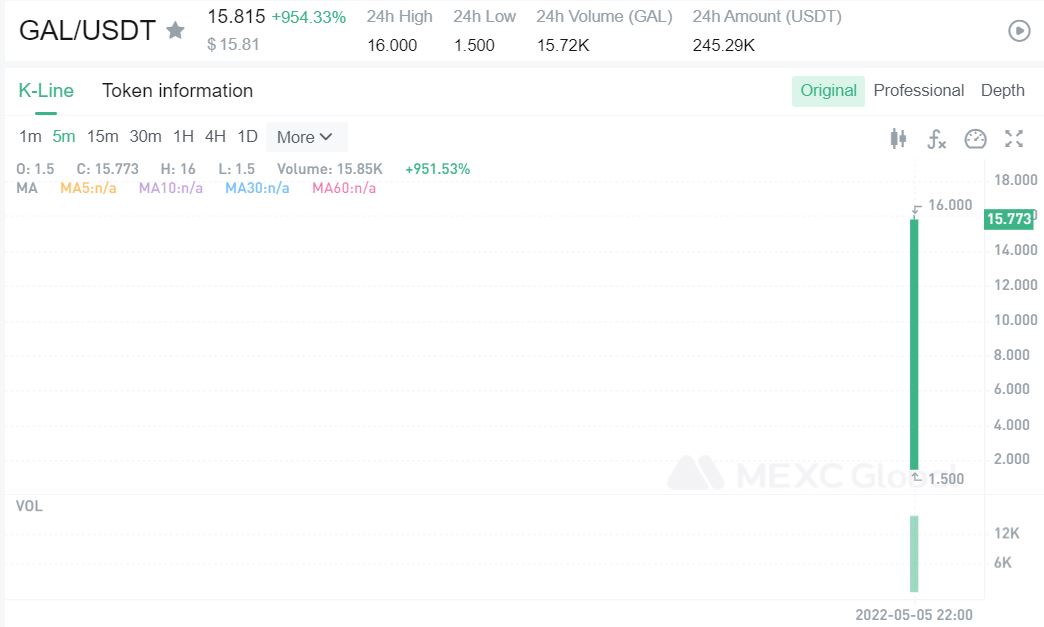Click the GAL/USDT pair title

coord(87,30)
